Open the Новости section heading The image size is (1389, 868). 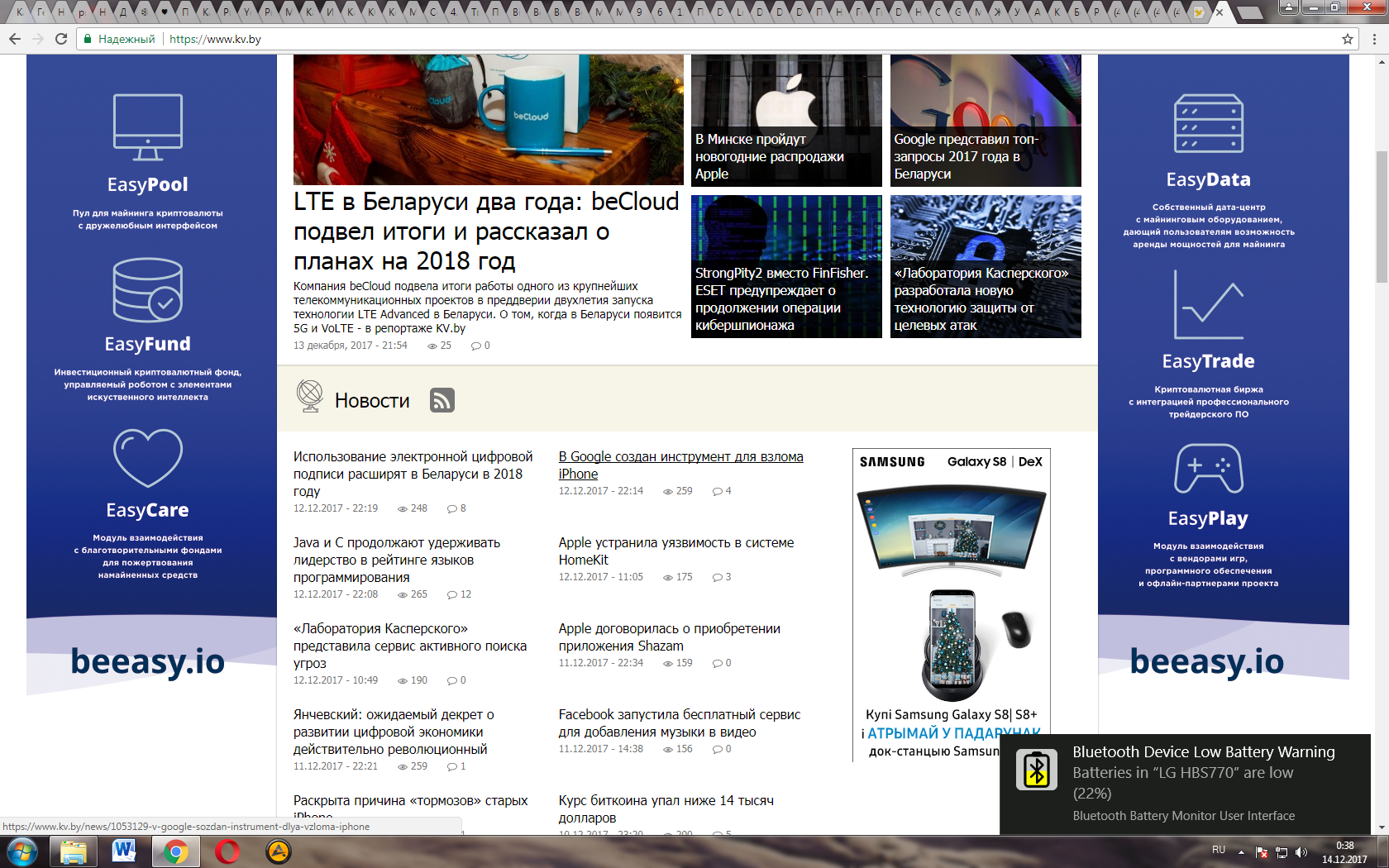coord(372,401)
